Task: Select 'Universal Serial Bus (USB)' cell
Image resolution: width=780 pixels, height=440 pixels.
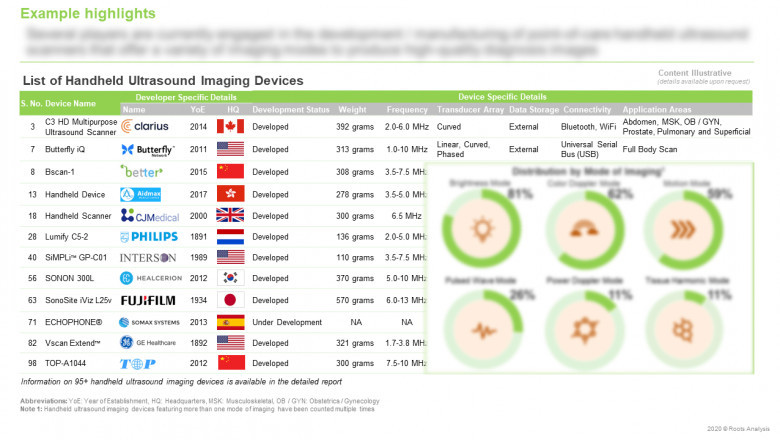Action: [589, 149]
